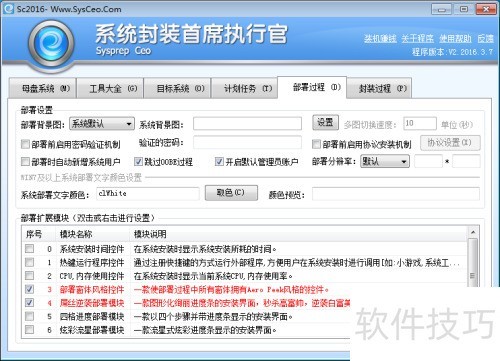
Task: Switch to the 工具大全 (G) tab
Action: [110, 89]
